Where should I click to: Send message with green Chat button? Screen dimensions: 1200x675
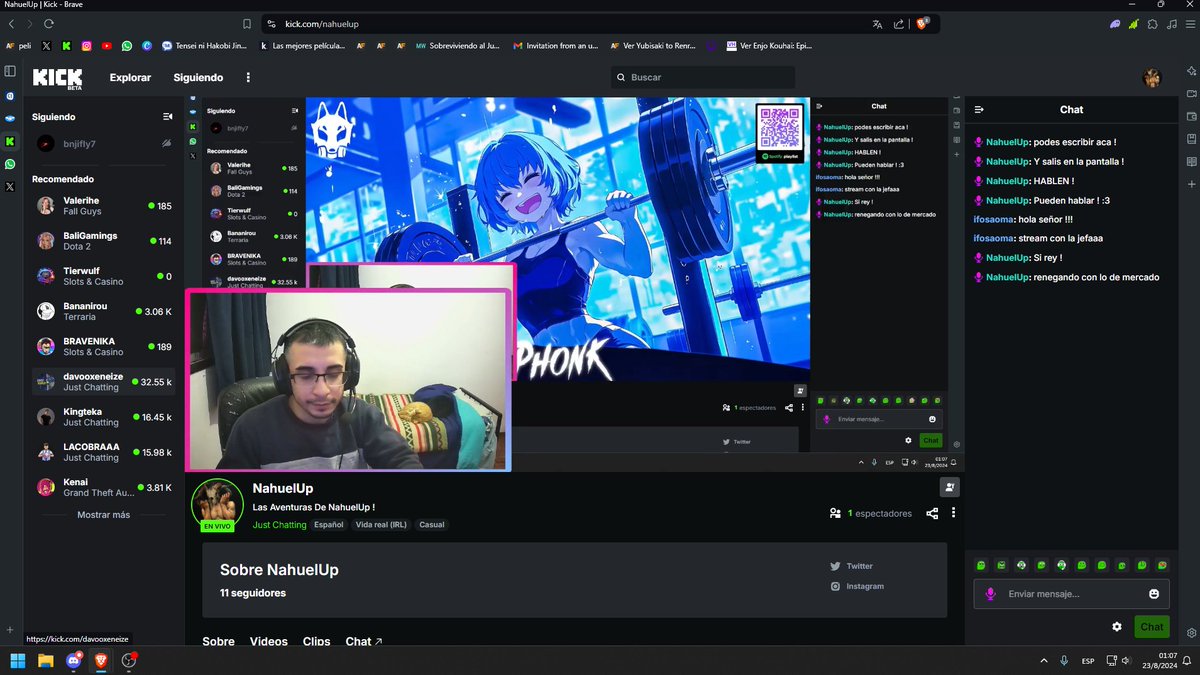pyautogui.click(x=1152, y=627)
